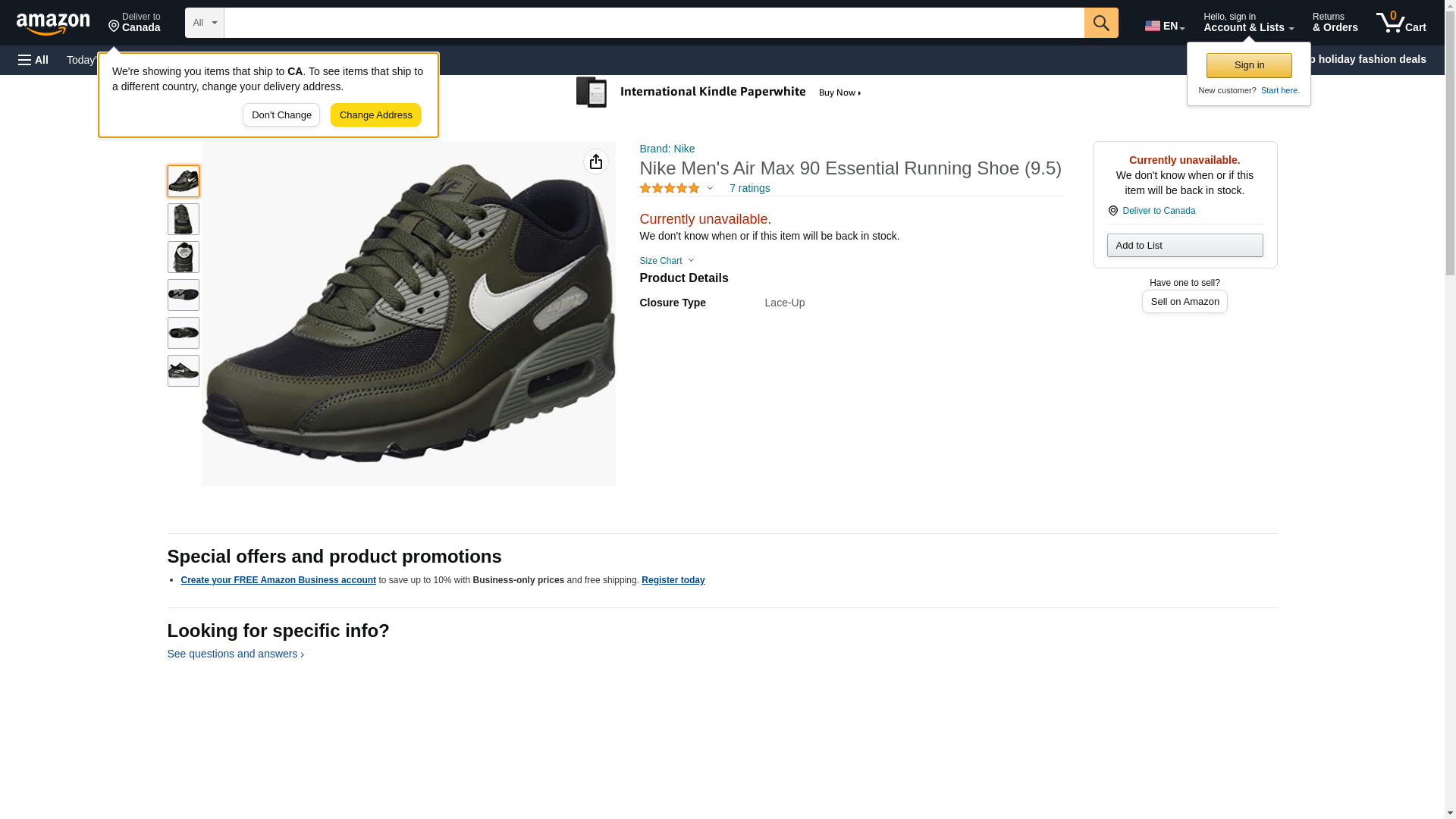Screen dimensions: 1456x819
Task: Click the Amazon logo
Action: pyautogui.click(x=53, y=24)
